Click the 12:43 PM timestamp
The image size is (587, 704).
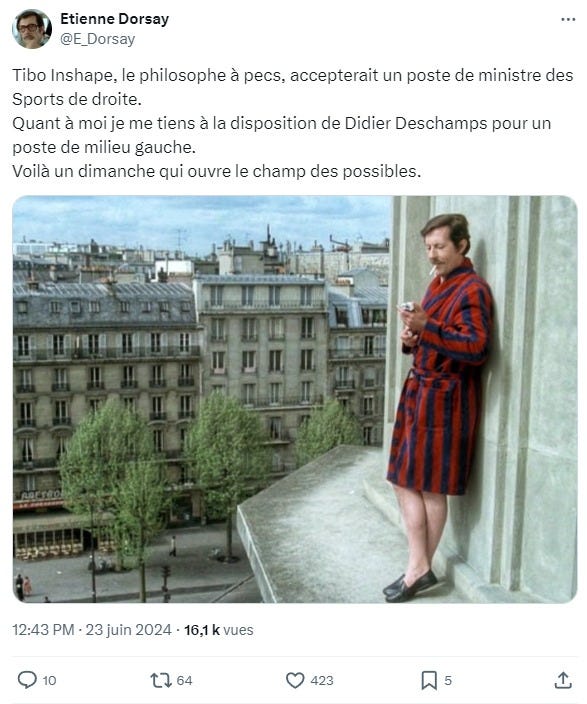click(43, 629)
